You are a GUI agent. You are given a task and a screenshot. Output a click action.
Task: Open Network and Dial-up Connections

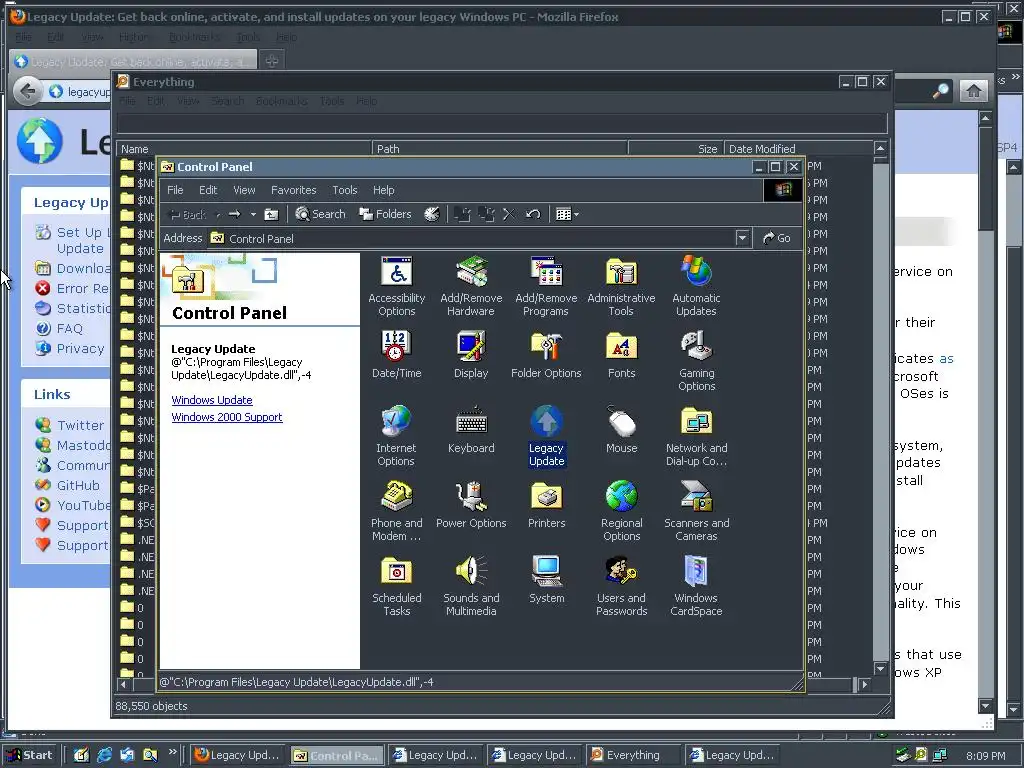[696, 436]
